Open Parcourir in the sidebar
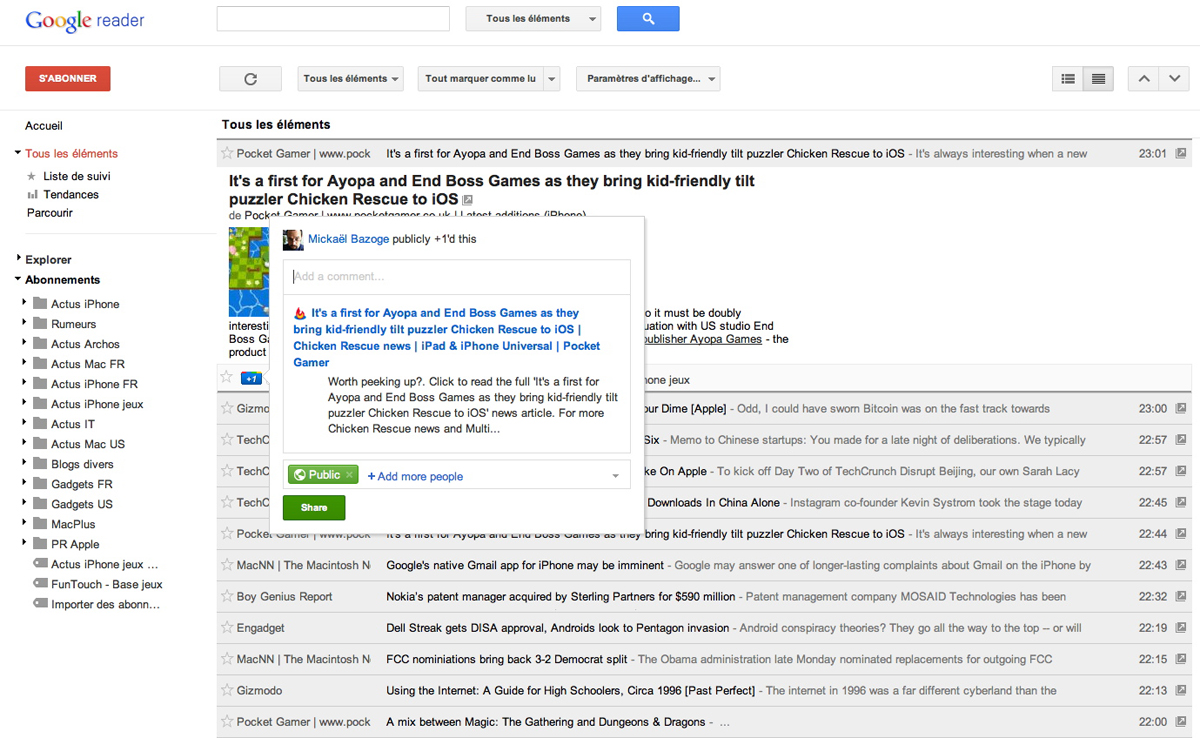Screen dimensions: 1200x738 50,212
